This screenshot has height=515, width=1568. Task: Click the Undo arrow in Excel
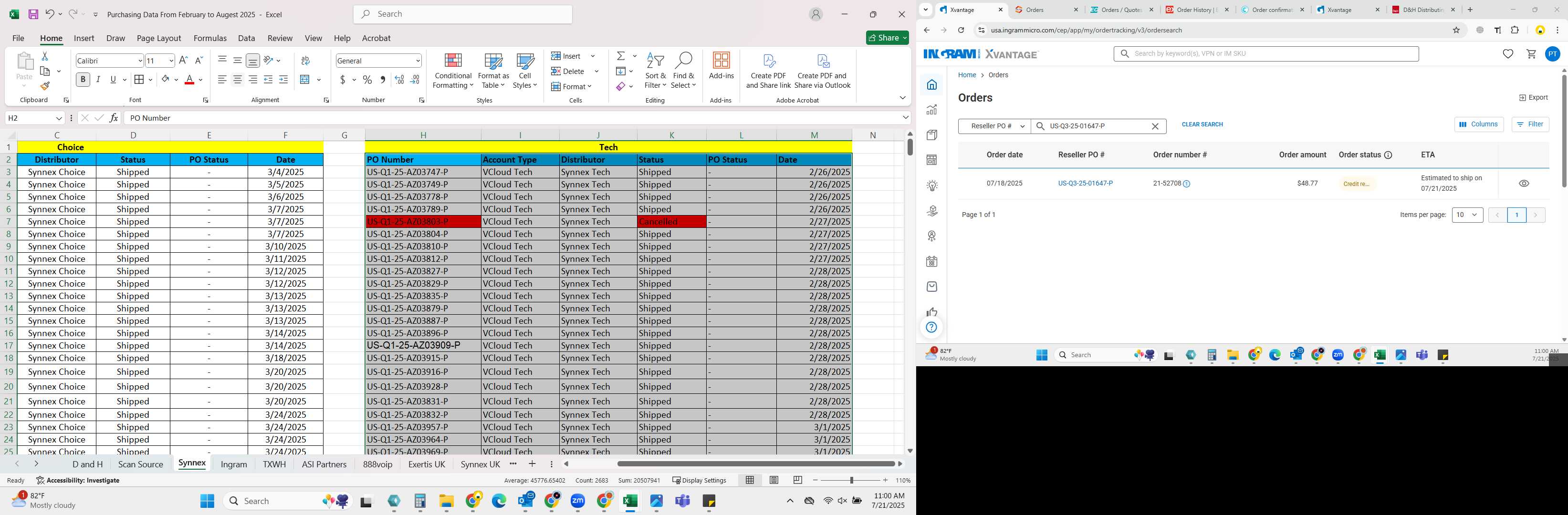(49, 14)
